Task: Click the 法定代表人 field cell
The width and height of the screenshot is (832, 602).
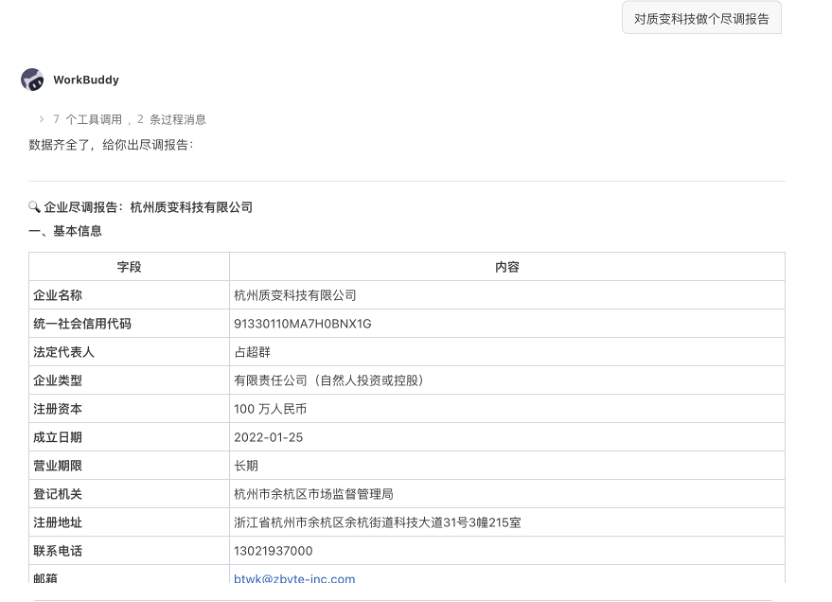Action: click(x=129, y=352)
